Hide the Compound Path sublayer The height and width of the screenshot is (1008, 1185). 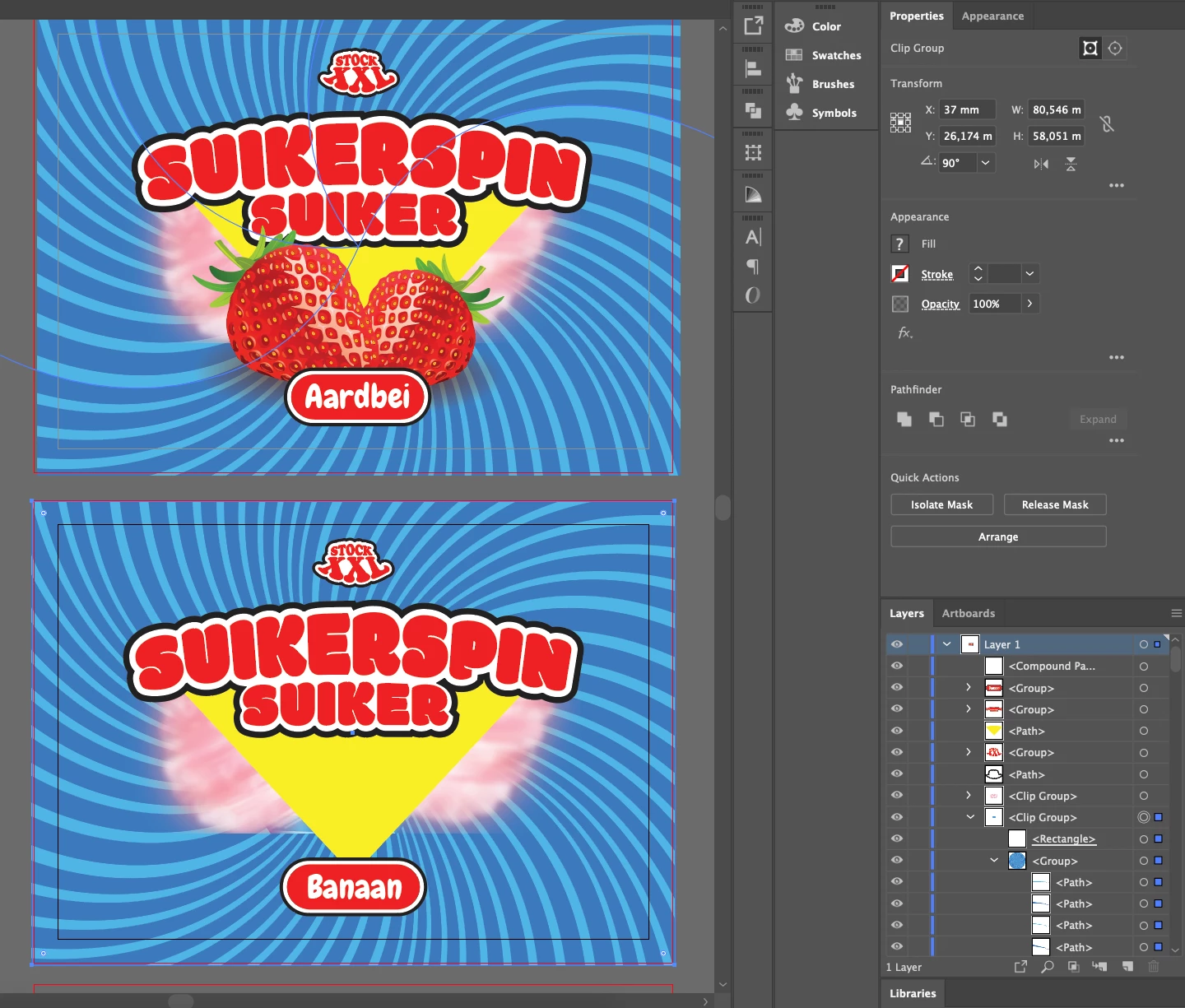(897, 666)
